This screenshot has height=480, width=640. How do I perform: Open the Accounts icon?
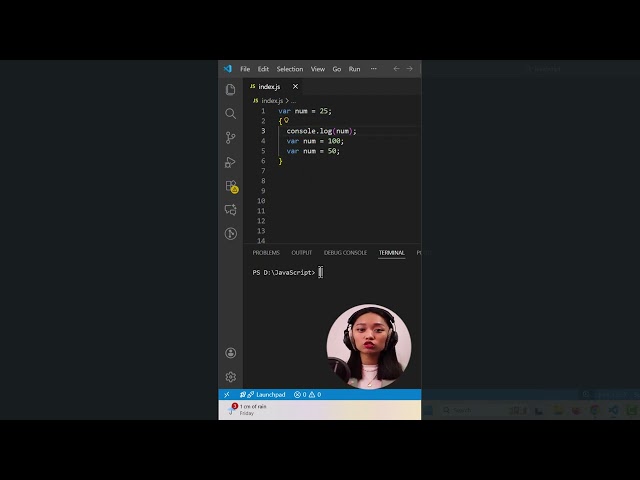pos(231,353)
